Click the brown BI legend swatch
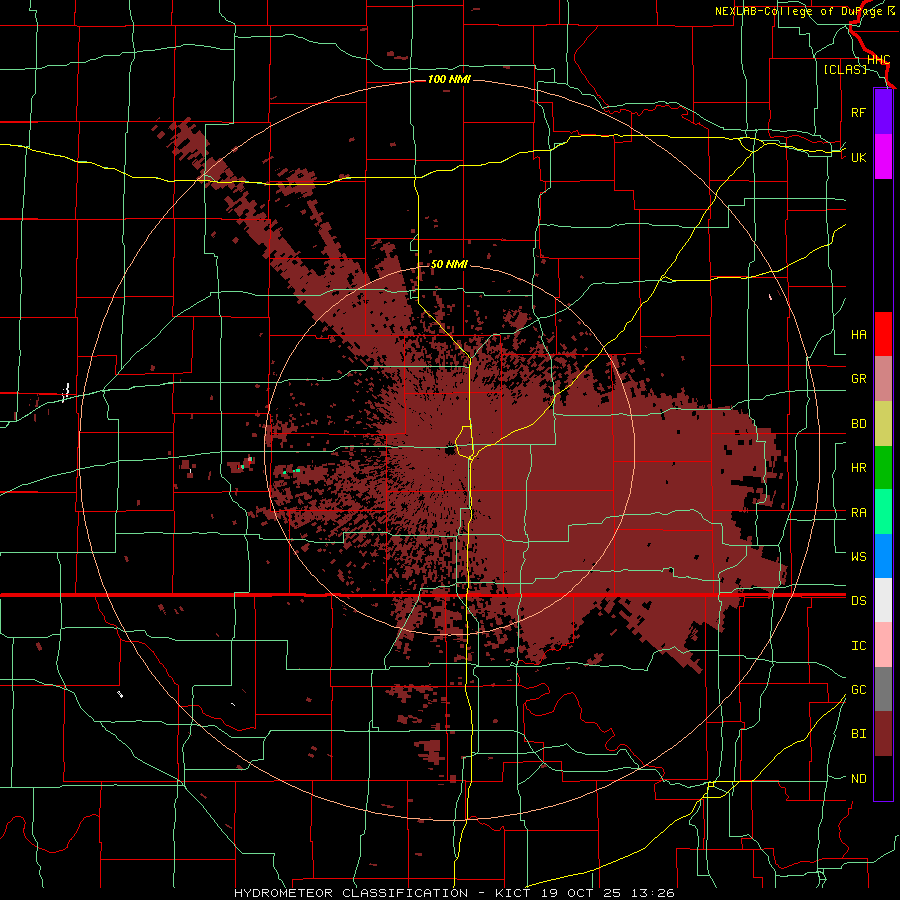 883,734
